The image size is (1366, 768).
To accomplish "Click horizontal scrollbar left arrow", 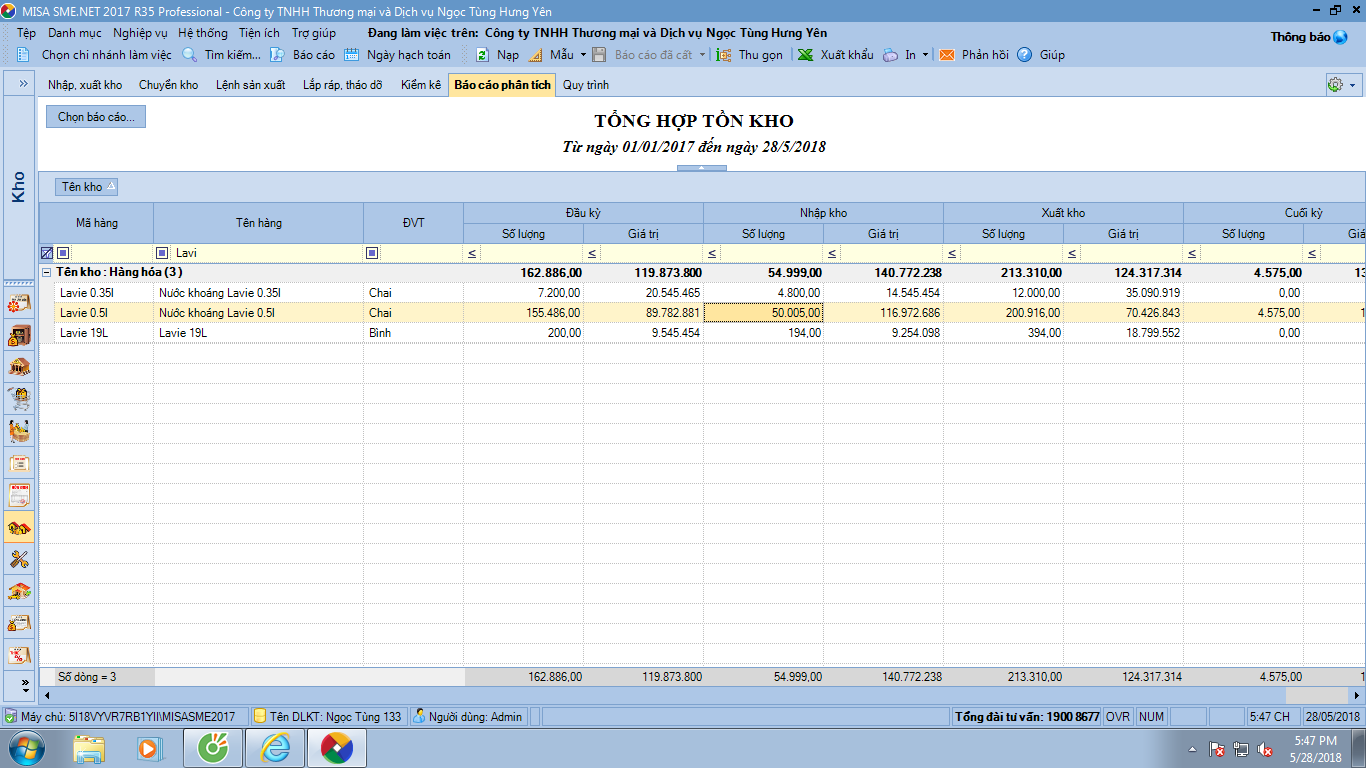I will pyautogui.click(x=47, y=694).
